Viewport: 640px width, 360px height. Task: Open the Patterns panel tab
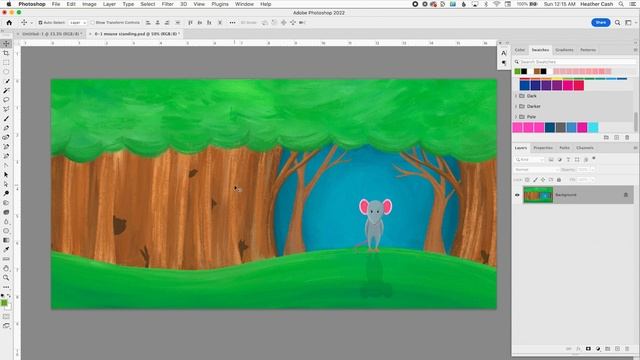pos(588,50)
